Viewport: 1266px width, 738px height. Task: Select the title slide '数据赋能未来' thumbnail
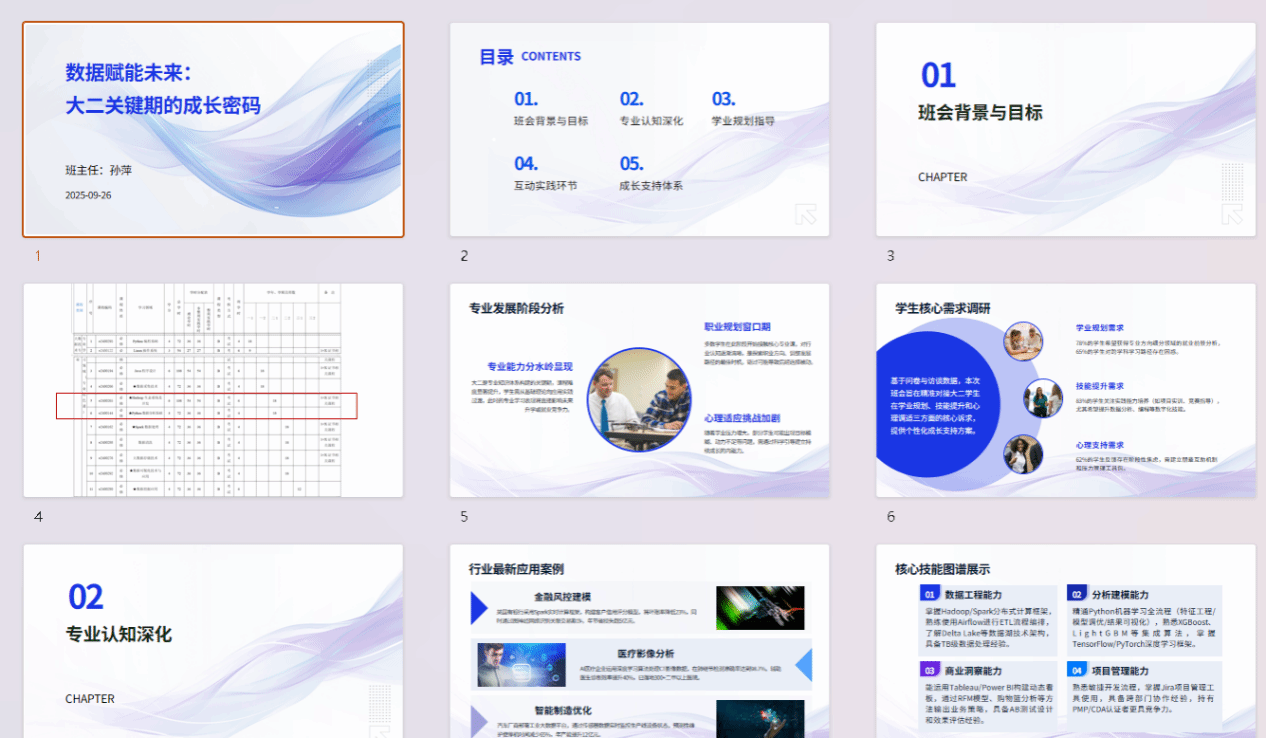pyautogui.click(x=213, y=129)
